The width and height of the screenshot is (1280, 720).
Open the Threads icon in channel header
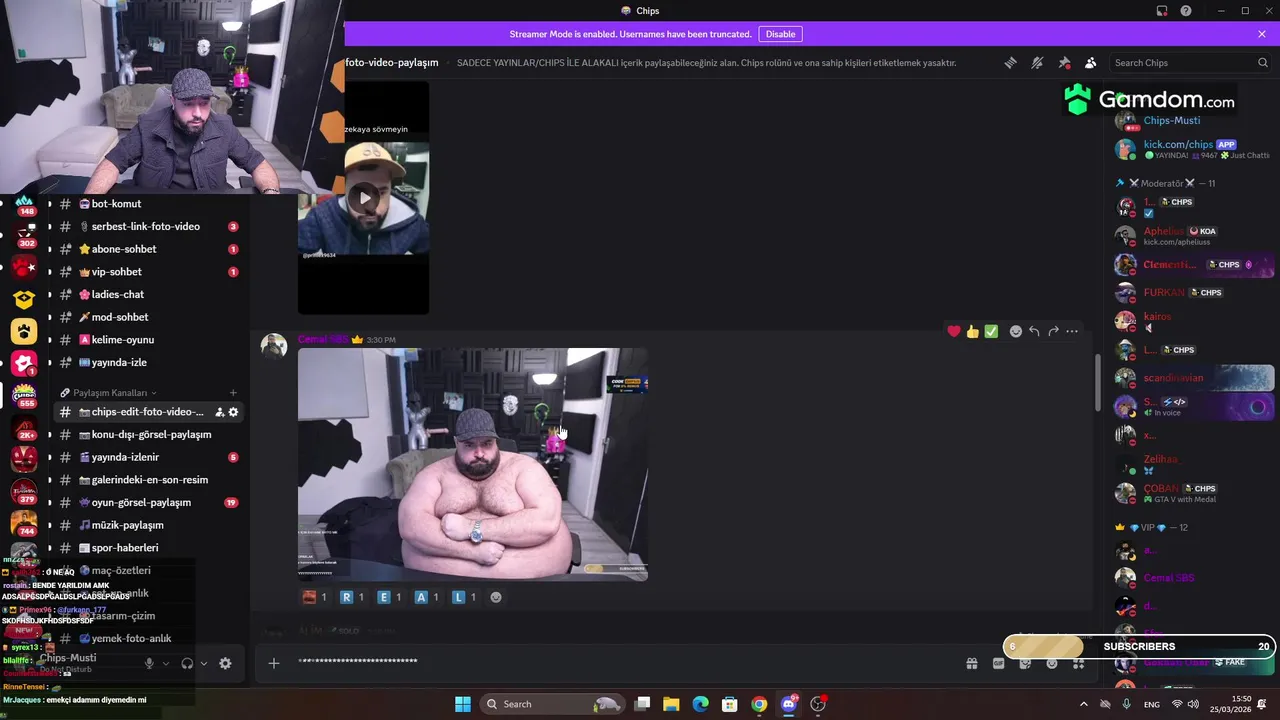pyautogui.click(x=1010, y=62)
